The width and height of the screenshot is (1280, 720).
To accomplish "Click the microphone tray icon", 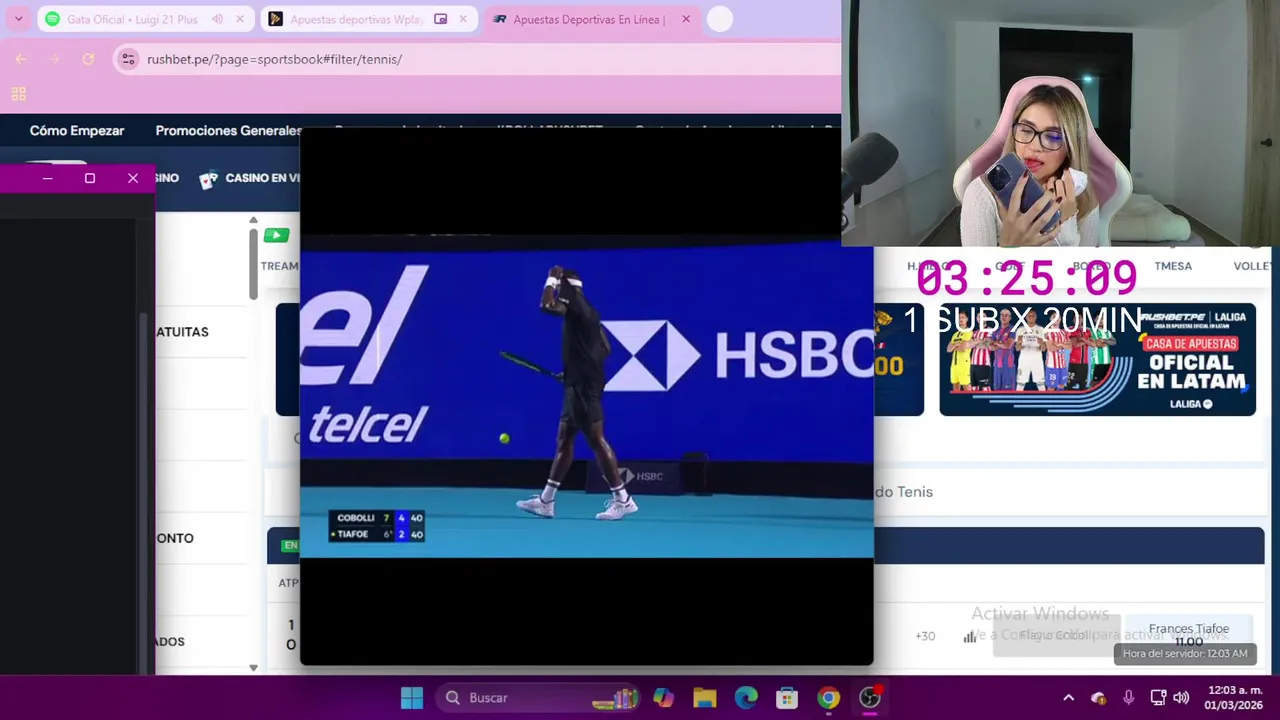I will 1128,698.
